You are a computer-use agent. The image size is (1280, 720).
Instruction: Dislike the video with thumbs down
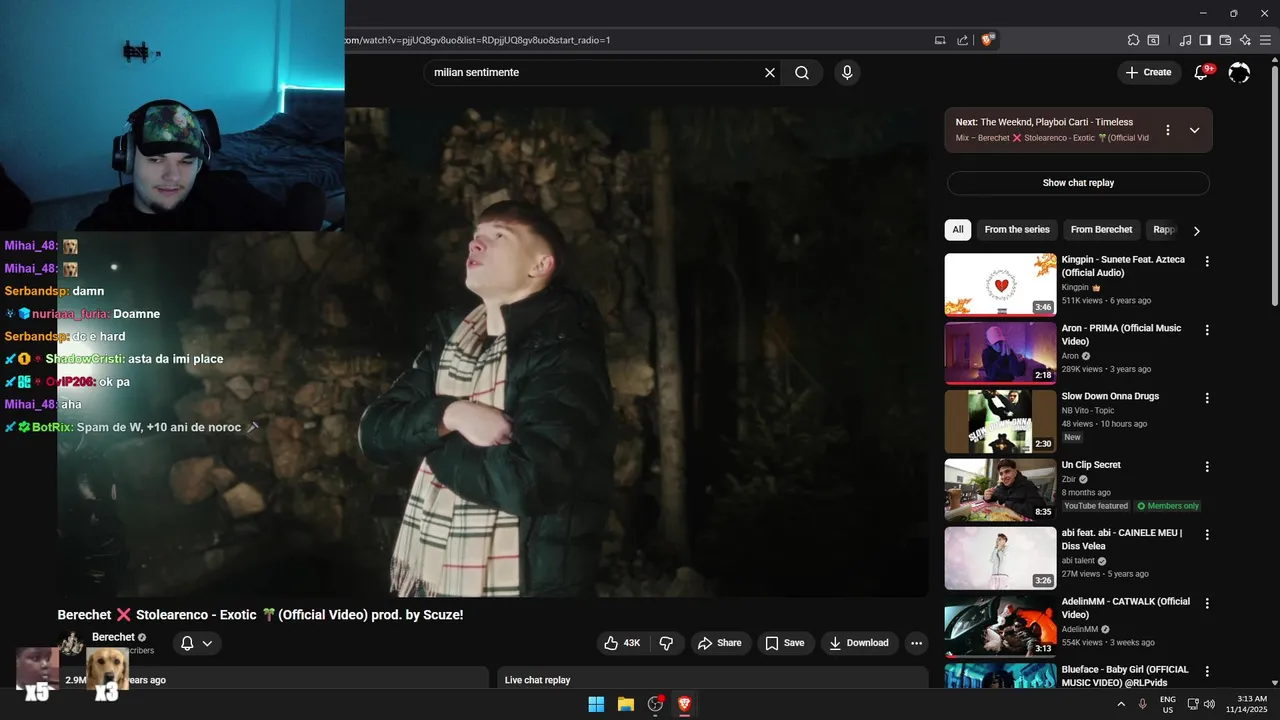(x=666, y=643)
